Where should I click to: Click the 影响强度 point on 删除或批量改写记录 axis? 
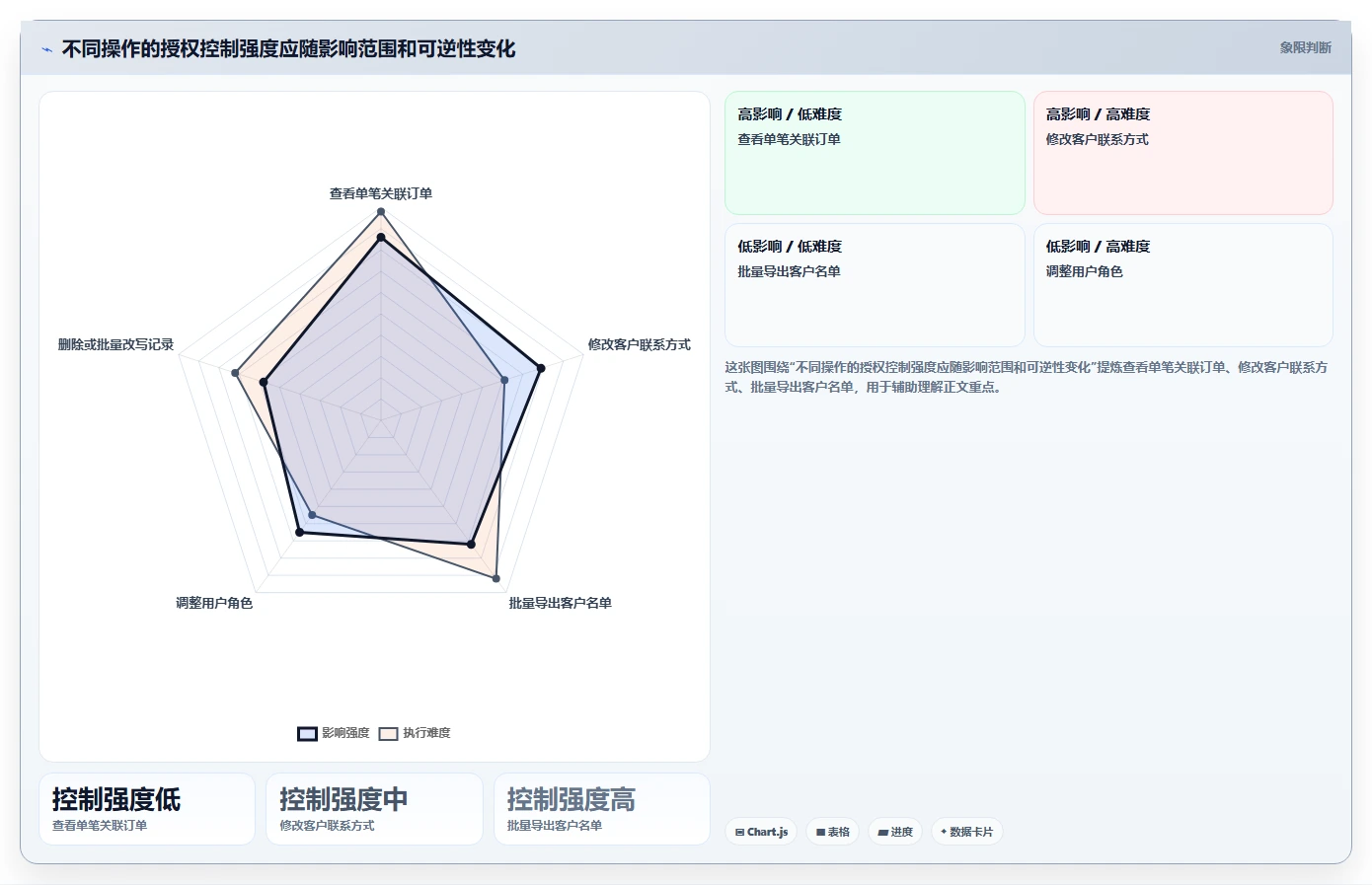coord(264,382)
